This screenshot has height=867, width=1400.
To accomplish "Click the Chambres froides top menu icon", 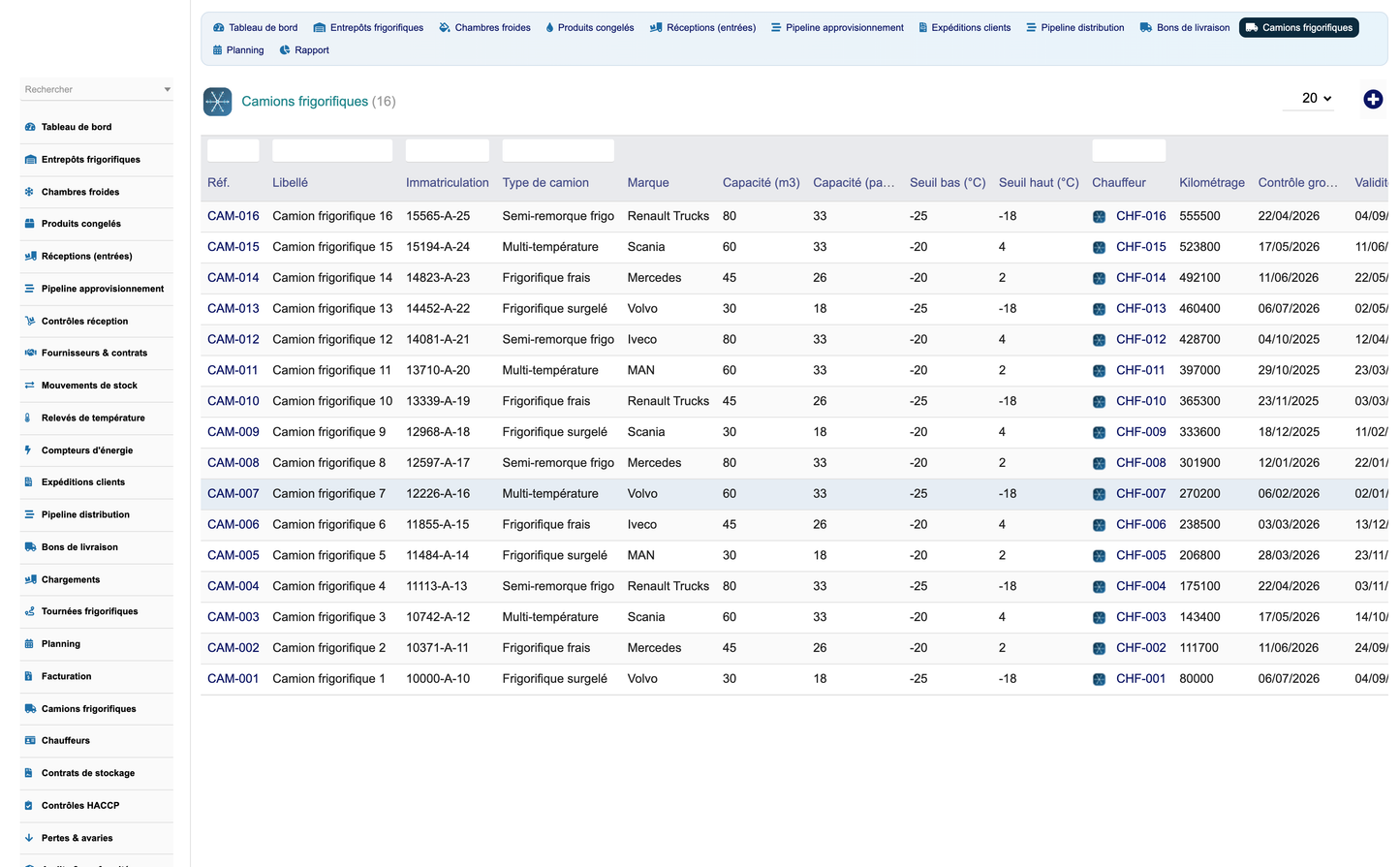I will point(445,28).
